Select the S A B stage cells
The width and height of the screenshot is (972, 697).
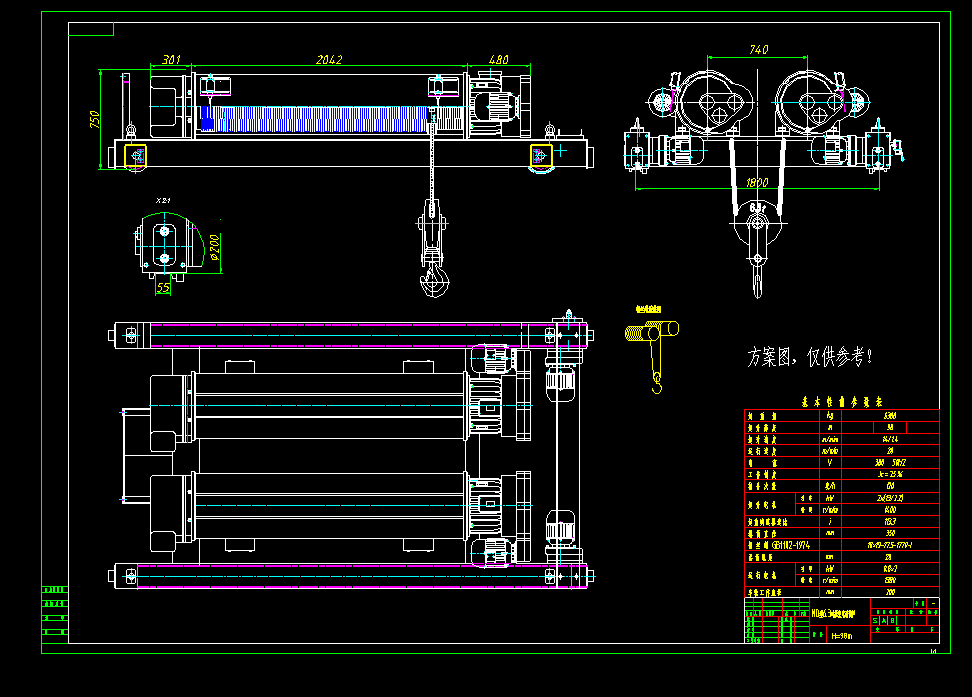coord(885,620)
